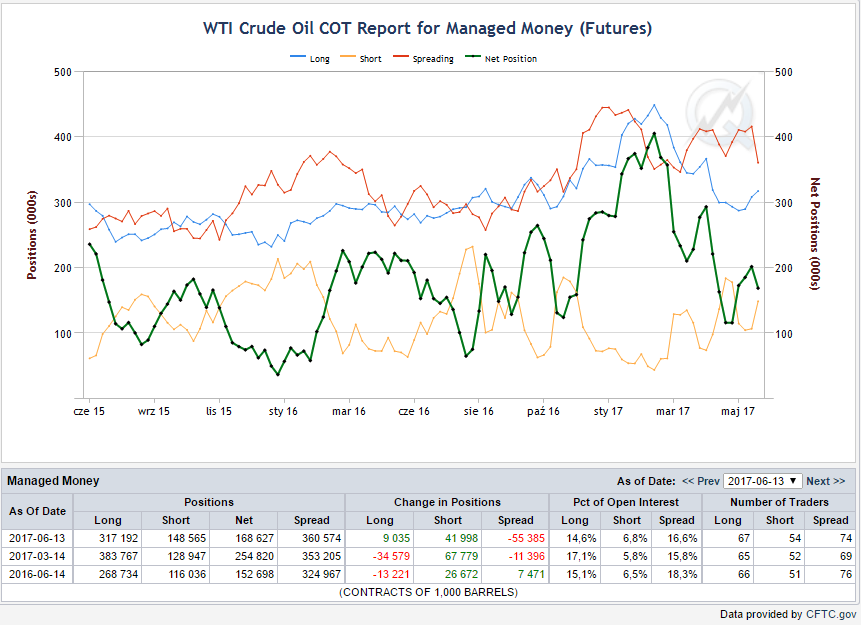Click the Managed Money table heading
The width and height of the screenshot is (861, 626).
point(53,481)
